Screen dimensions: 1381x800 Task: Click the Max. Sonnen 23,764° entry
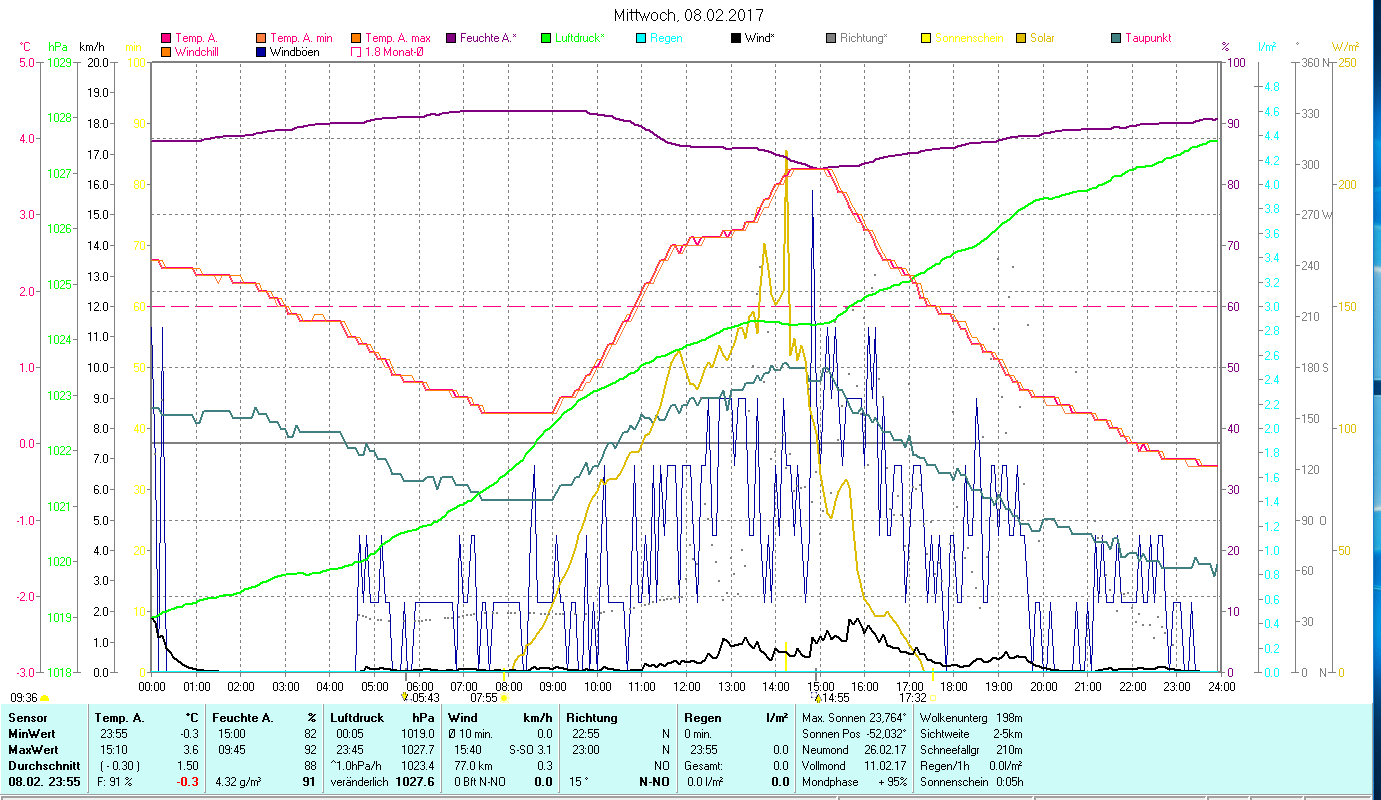855,718
